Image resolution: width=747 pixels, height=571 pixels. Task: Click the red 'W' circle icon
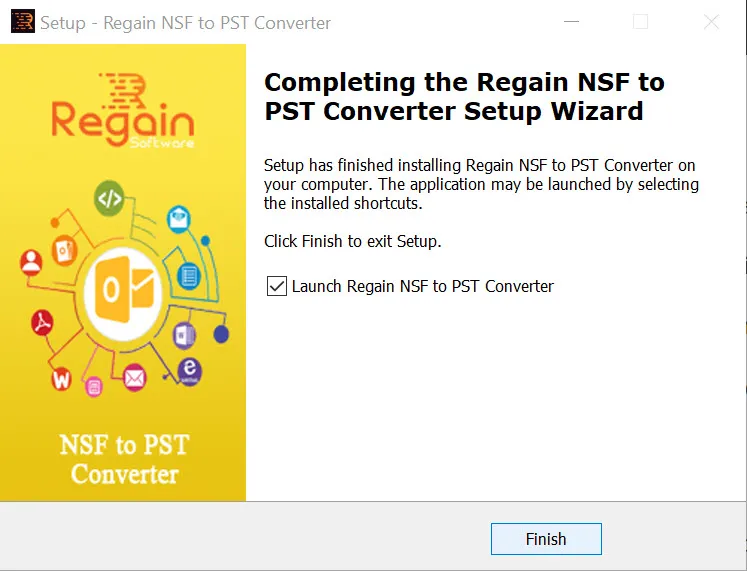point(61,379)
